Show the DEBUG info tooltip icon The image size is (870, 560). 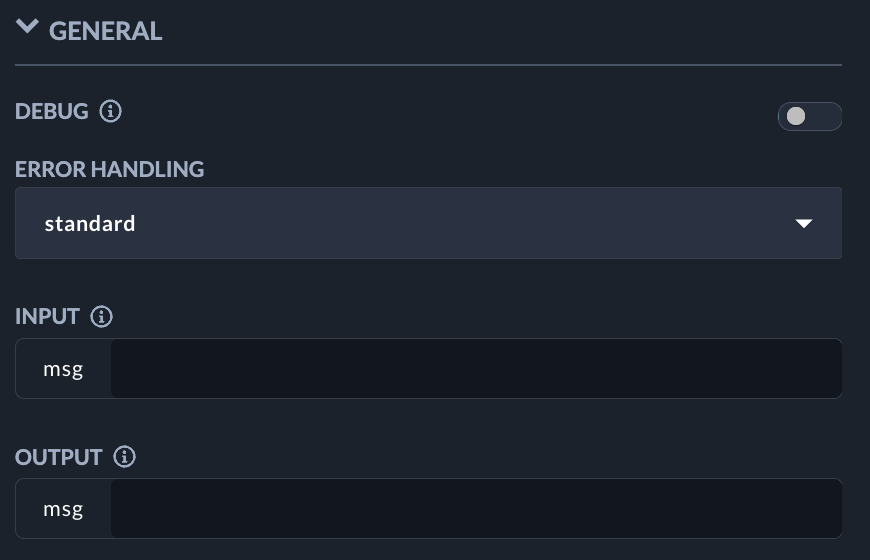pyautogui.click(x=111, y=111)
